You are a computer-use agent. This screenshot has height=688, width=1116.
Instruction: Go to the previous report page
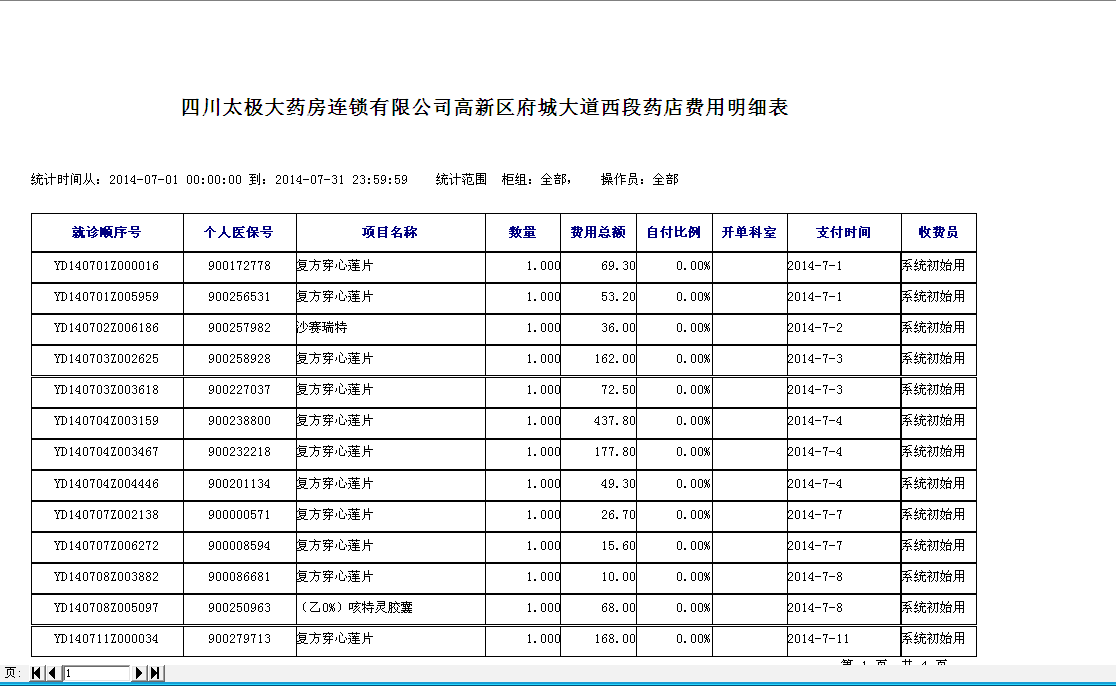coord(52,672)
